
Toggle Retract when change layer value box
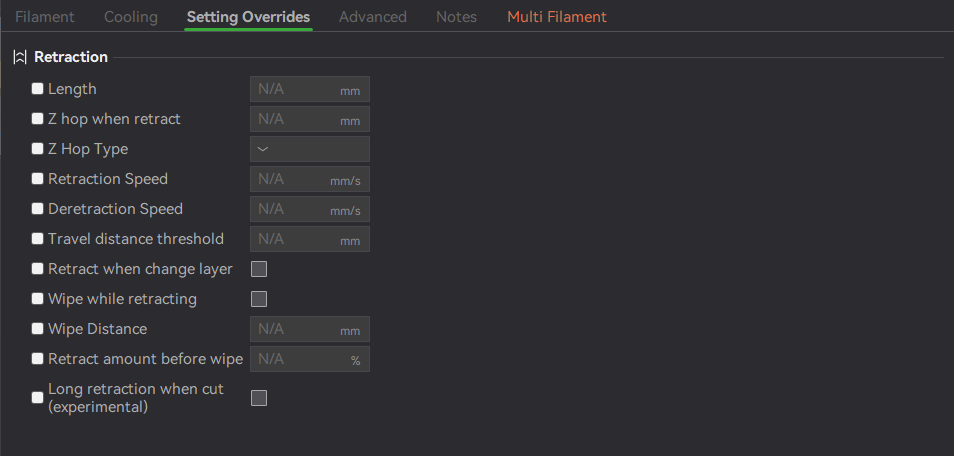259,269
